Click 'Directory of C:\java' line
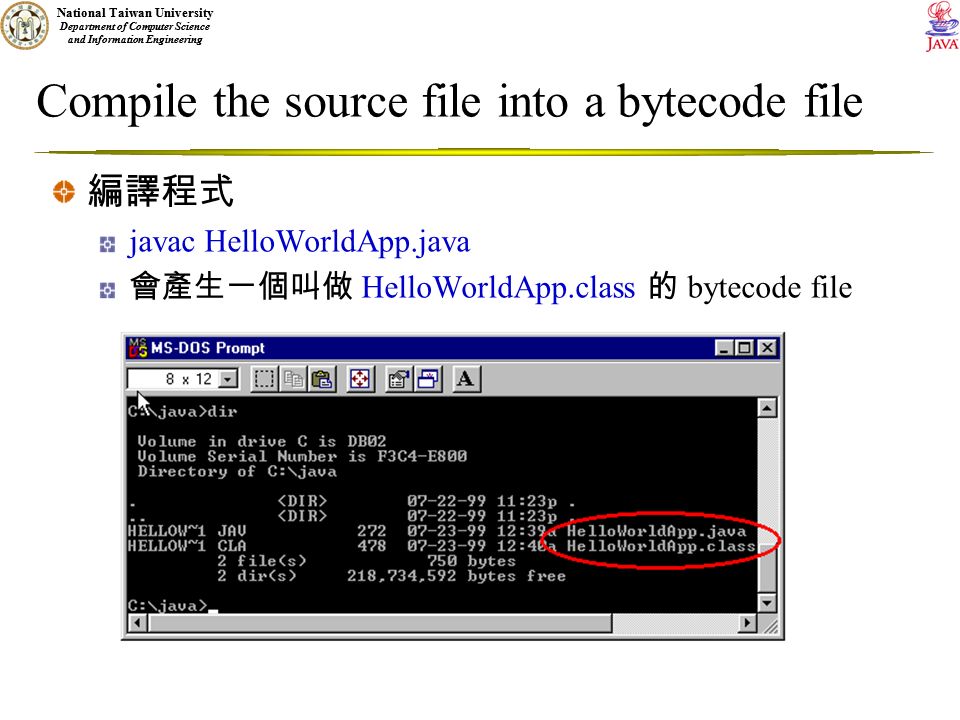This screenshot has width=960, height=720. click(237, 471)
